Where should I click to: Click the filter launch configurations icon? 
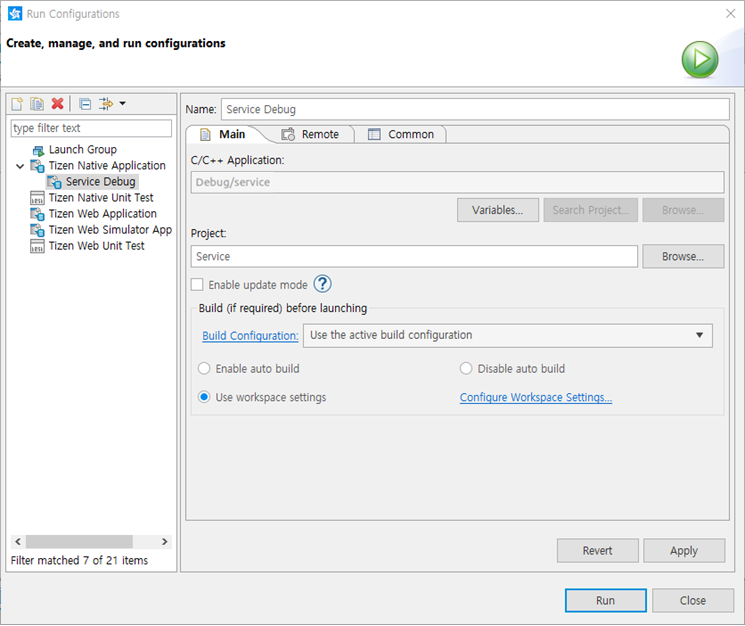coord(106,104)
